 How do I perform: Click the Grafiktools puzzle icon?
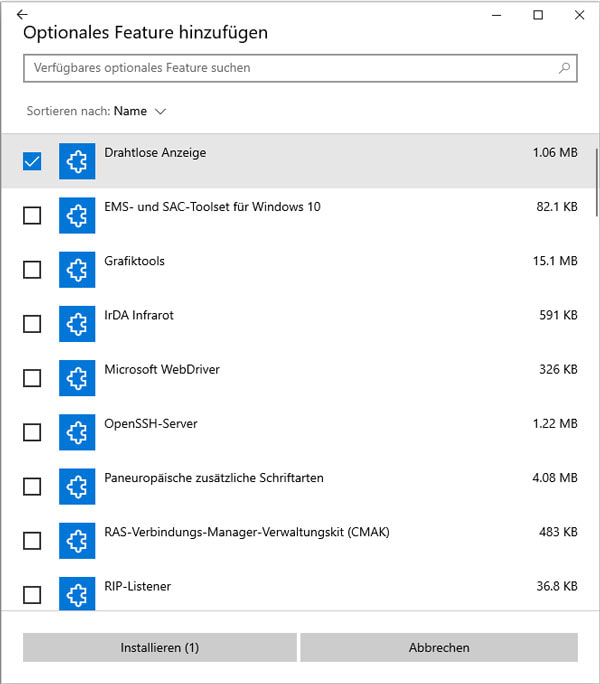click(x=76, y=269)
